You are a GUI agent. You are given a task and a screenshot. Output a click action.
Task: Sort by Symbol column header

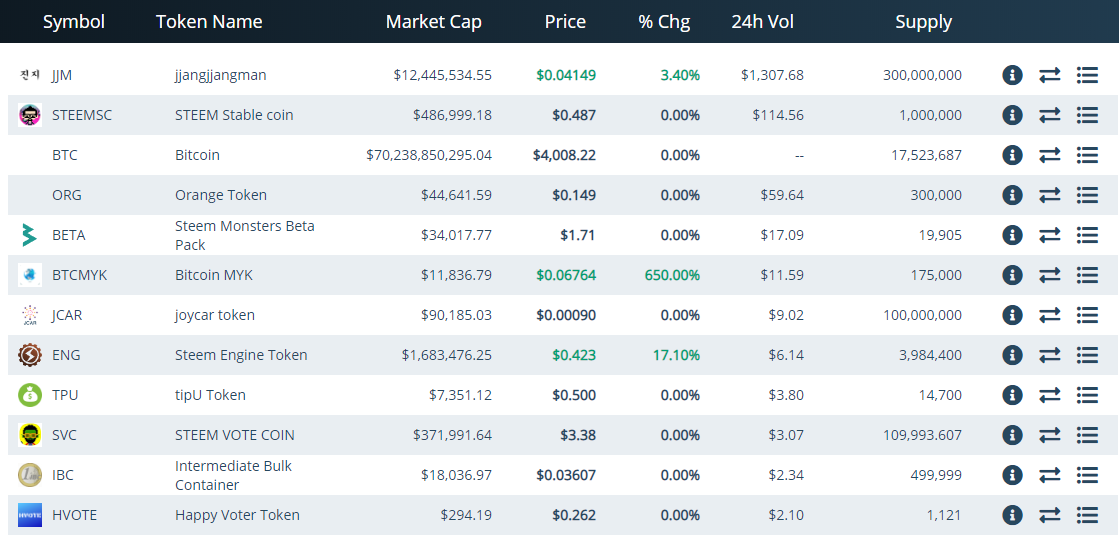pos(74,22)
